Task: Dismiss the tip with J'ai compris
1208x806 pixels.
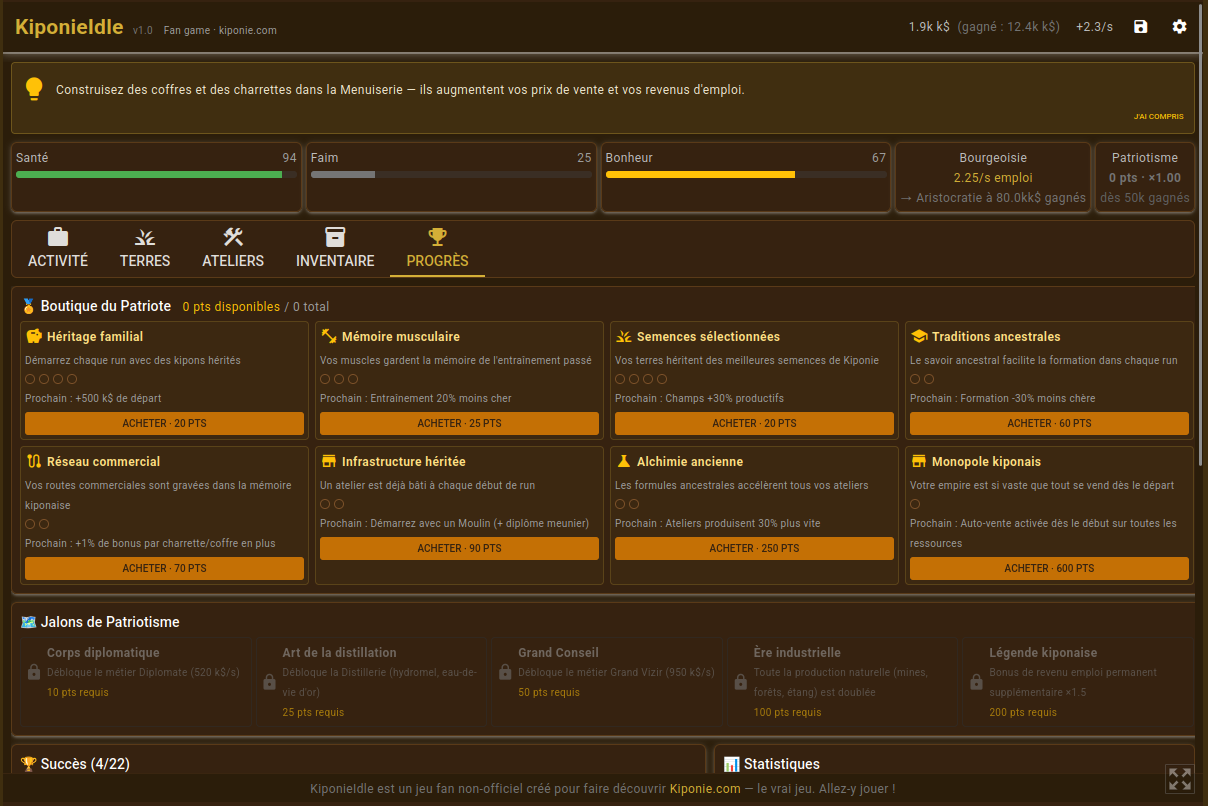Action: (x=1158, y=116)
